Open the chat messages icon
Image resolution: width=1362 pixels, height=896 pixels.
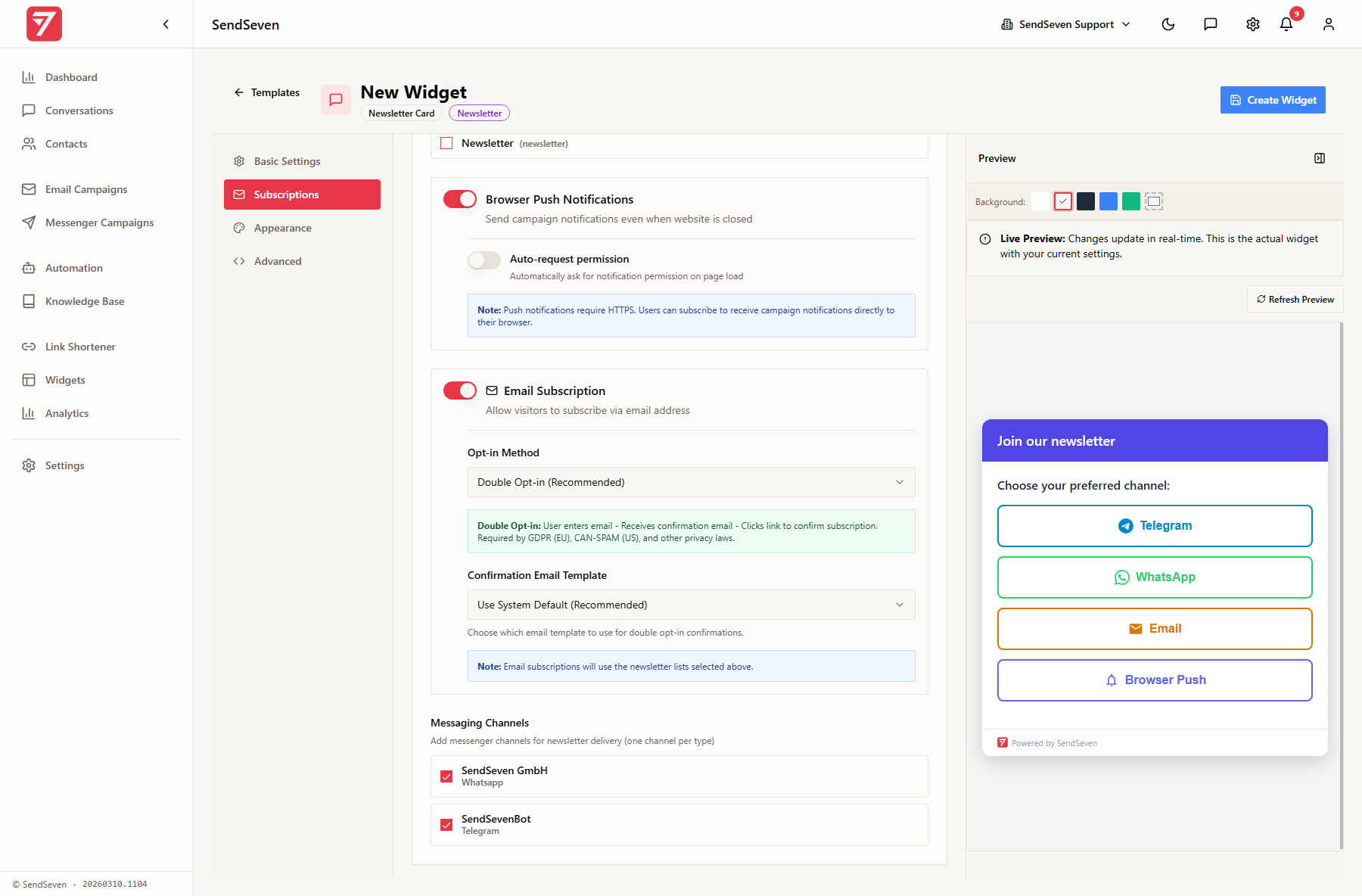(1211, 24)
